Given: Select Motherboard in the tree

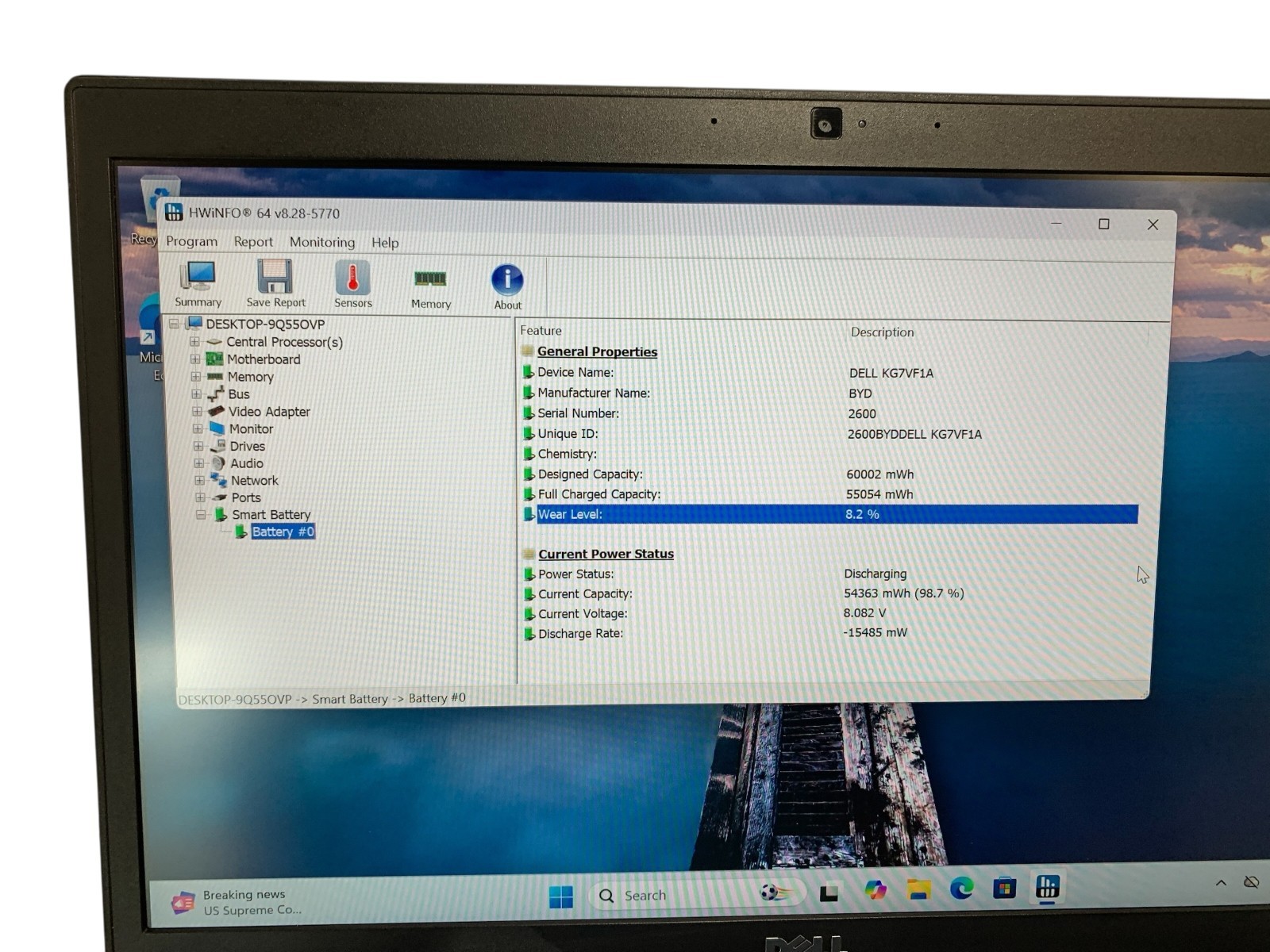Looking at the screenshot, I should pyautogui.click(x=264, y=359).
